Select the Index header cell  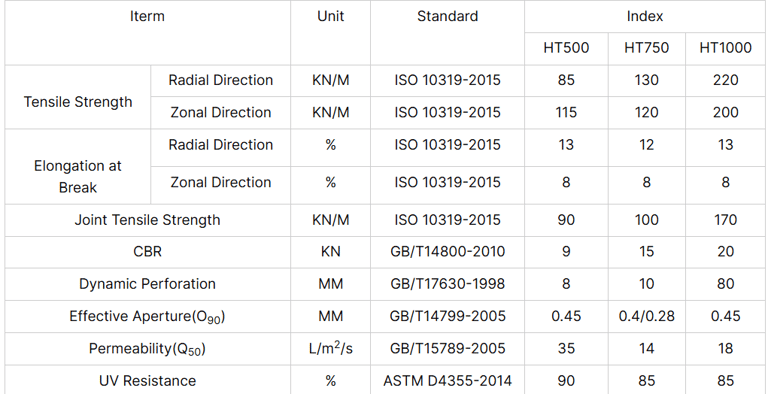(x=645, y=16)
